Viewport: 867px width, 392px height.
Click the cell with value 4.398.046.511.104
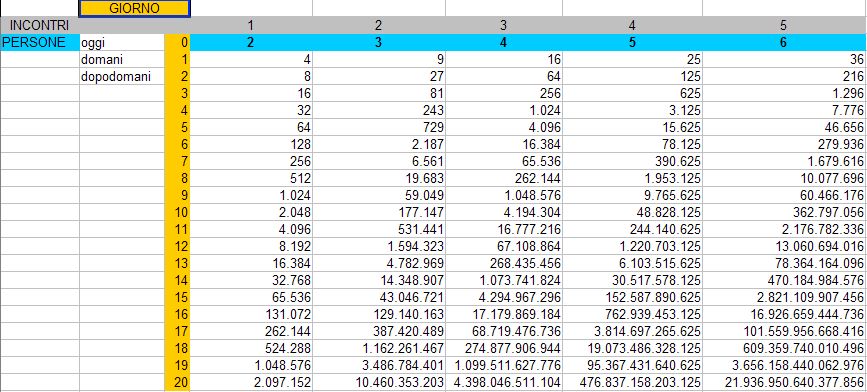coord(504,382)
